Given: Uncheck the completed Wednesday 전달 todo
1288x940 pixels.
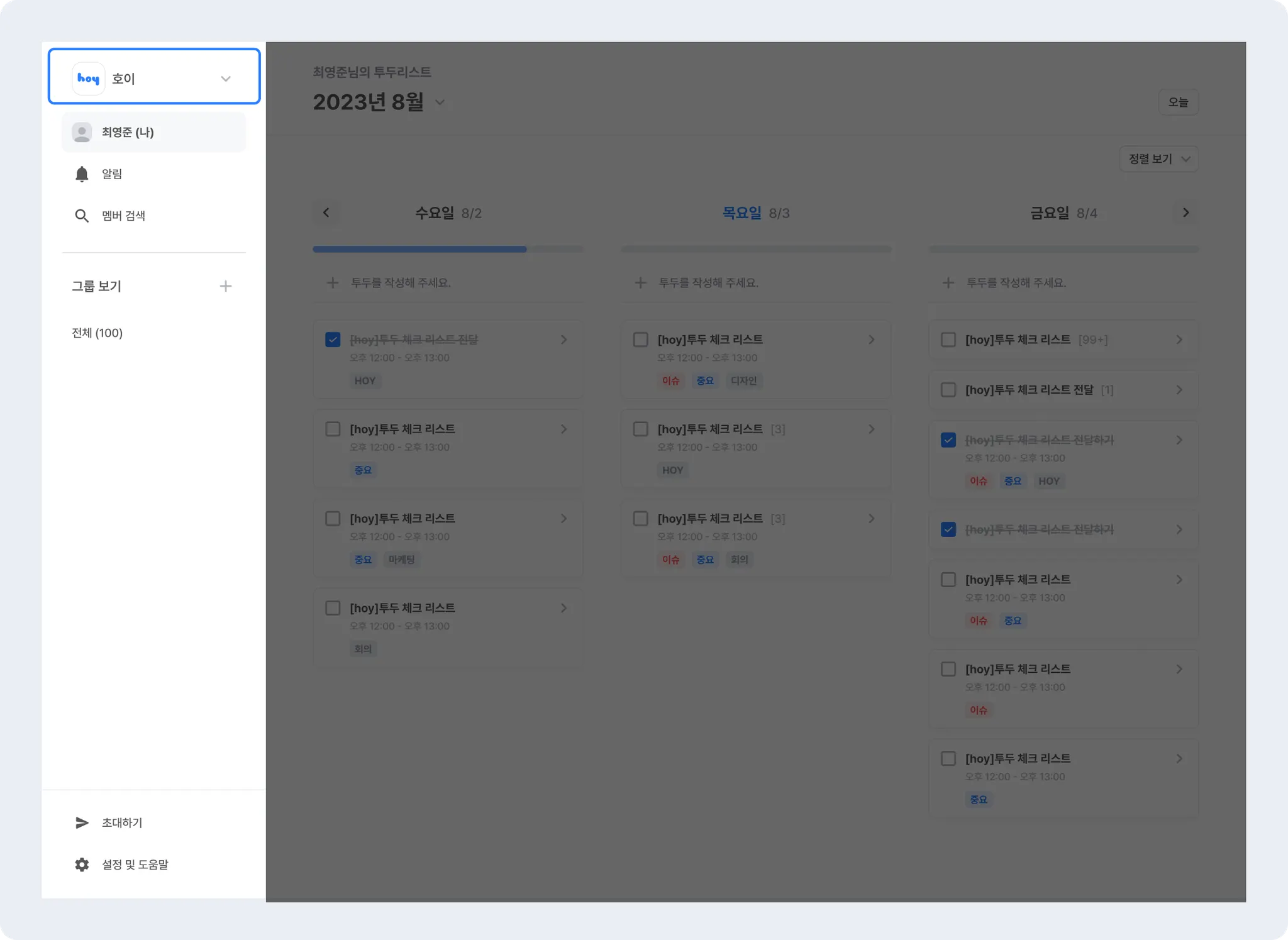Looking at the screenshot, I should [333, 340].
